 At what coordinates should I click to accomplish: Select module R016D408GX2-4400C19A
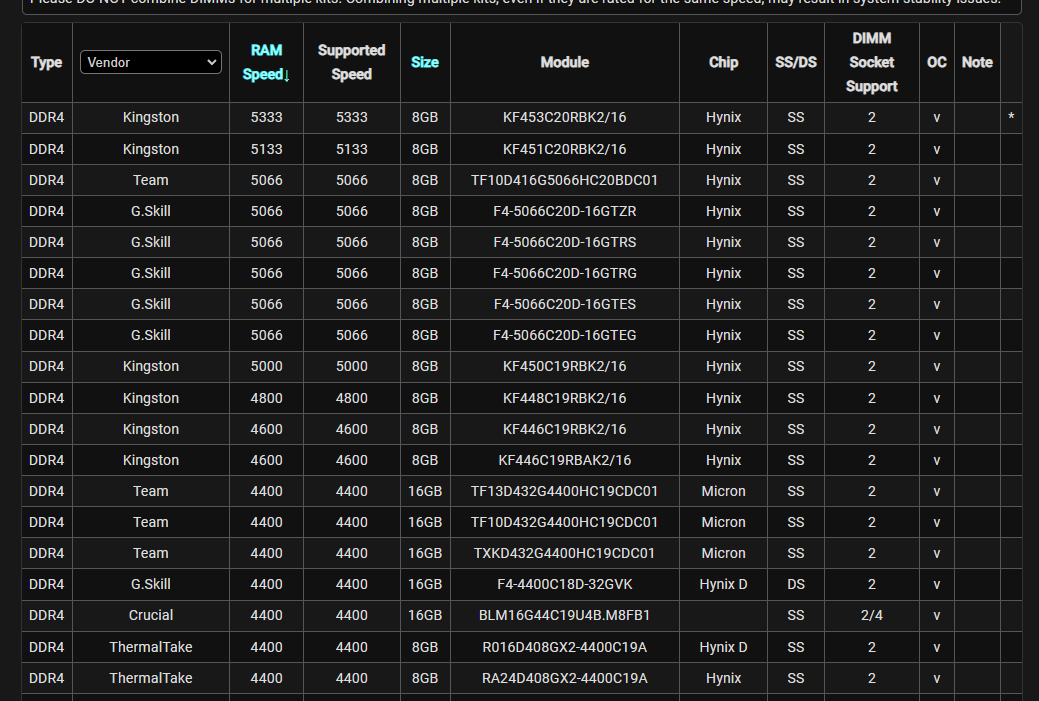tap(565, 647)
